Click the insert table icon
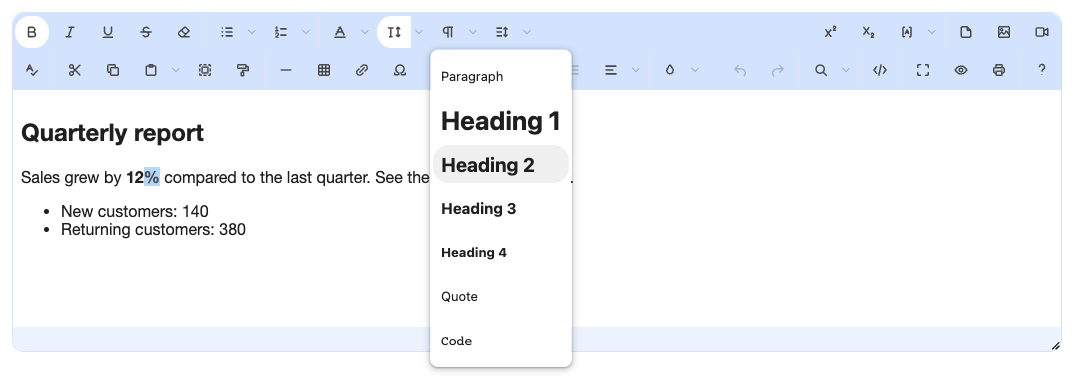1074x379 pixels. 324,70
